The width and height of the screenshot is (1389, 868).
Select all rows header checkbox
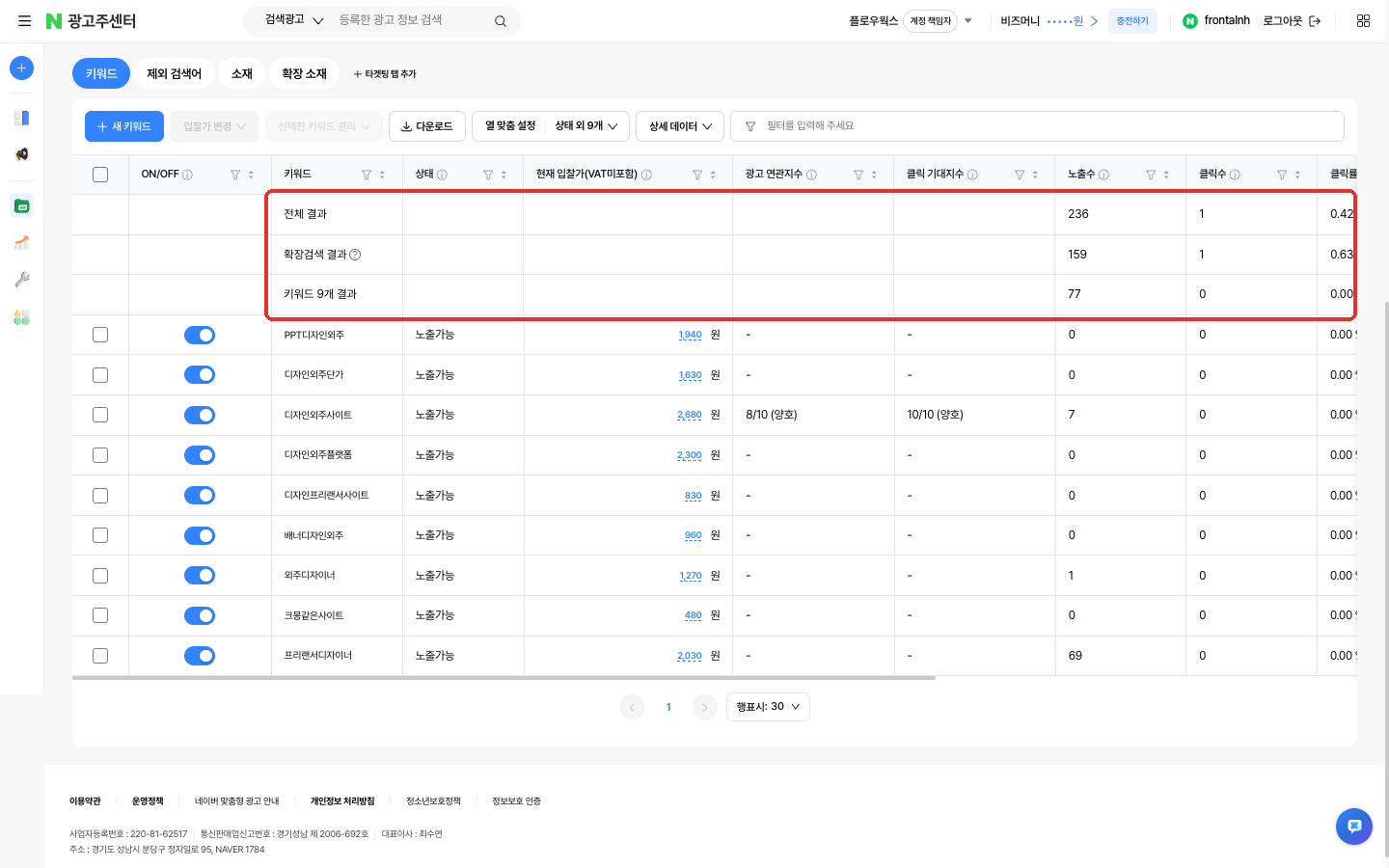pos(100,175)
